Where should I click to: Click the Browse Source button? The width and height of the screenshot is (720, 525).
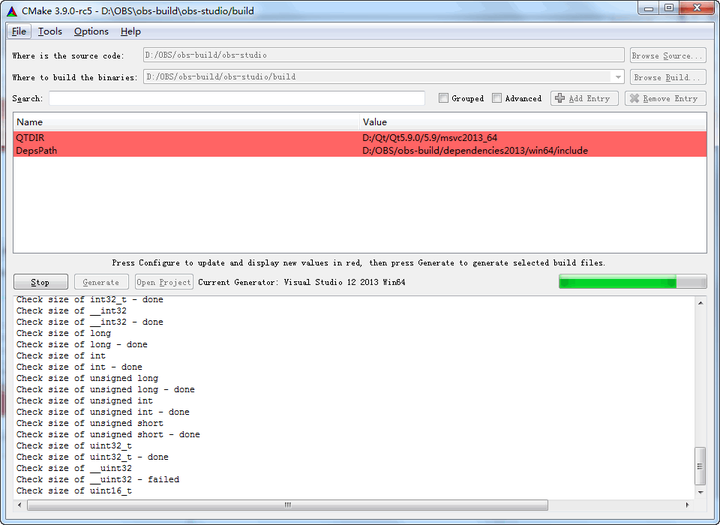(x=668, y=56)
